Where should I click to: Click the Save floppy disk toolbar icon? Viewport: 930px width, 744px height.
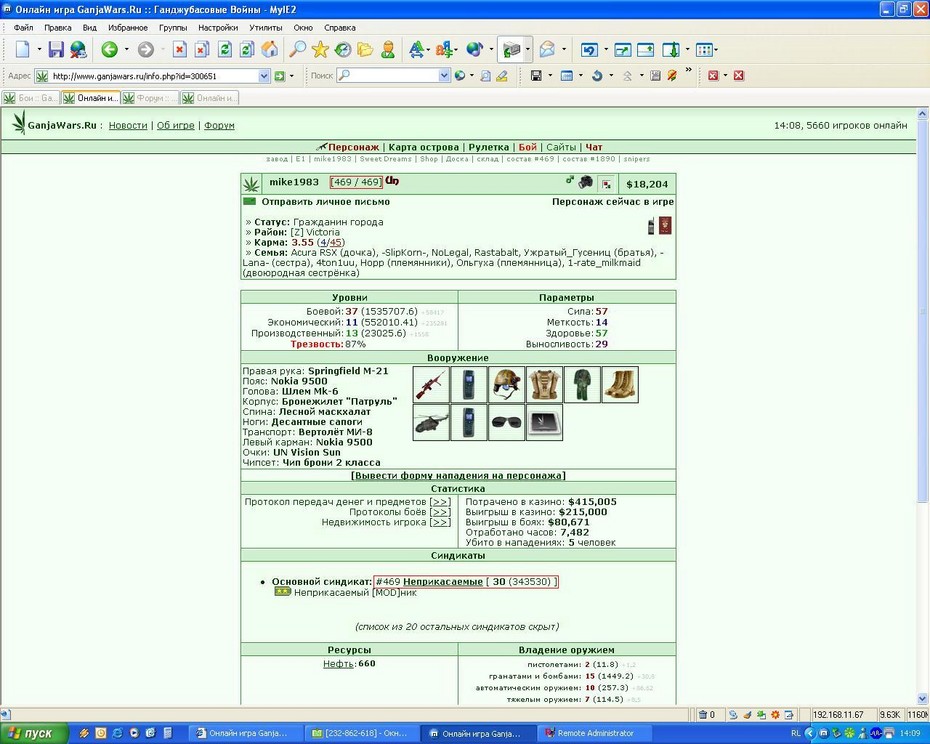click(56, 50)
